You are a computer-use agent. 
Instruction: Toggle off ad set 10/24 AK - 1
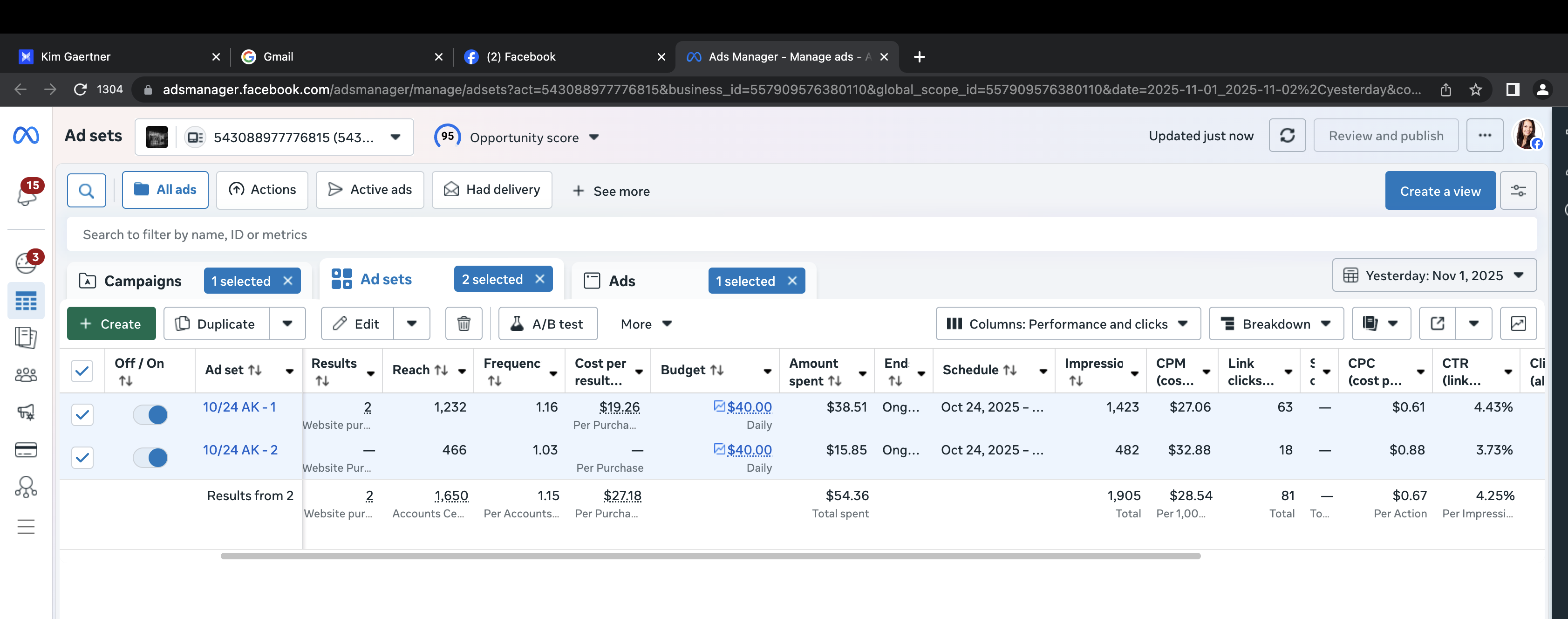pos(150,415)
